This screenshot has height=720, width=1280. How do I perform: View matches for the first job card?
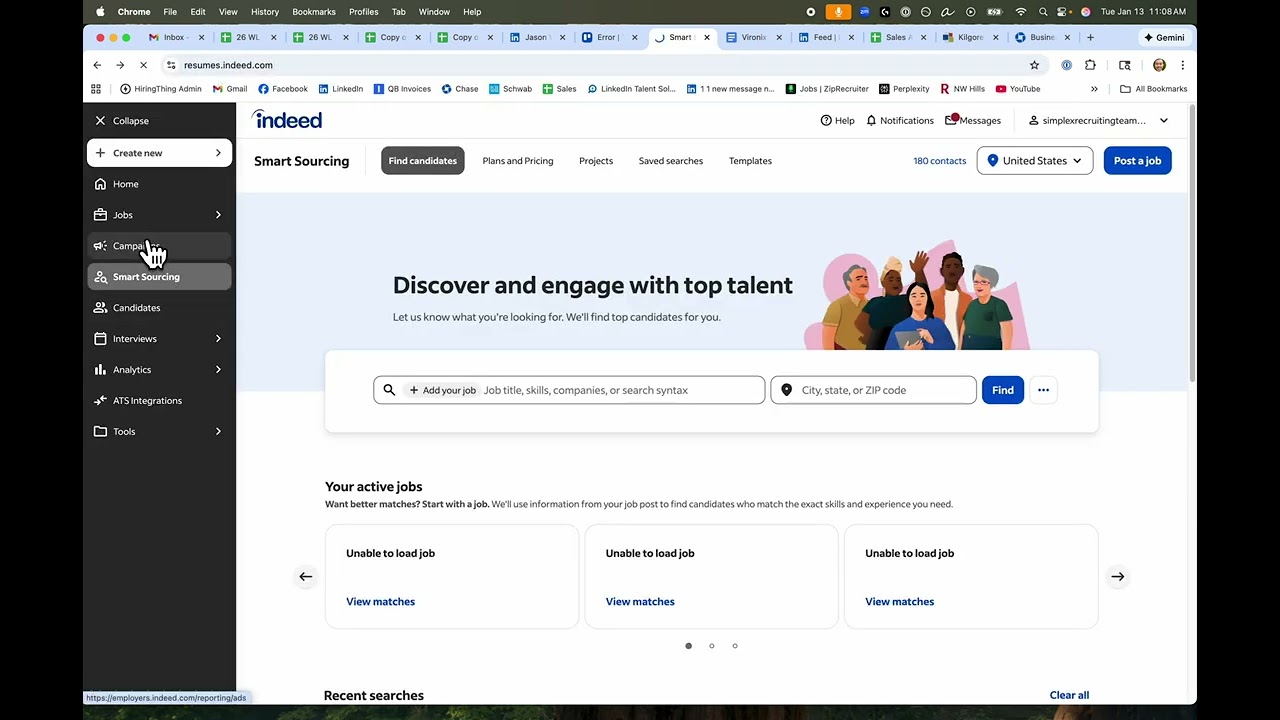(380, 602)
